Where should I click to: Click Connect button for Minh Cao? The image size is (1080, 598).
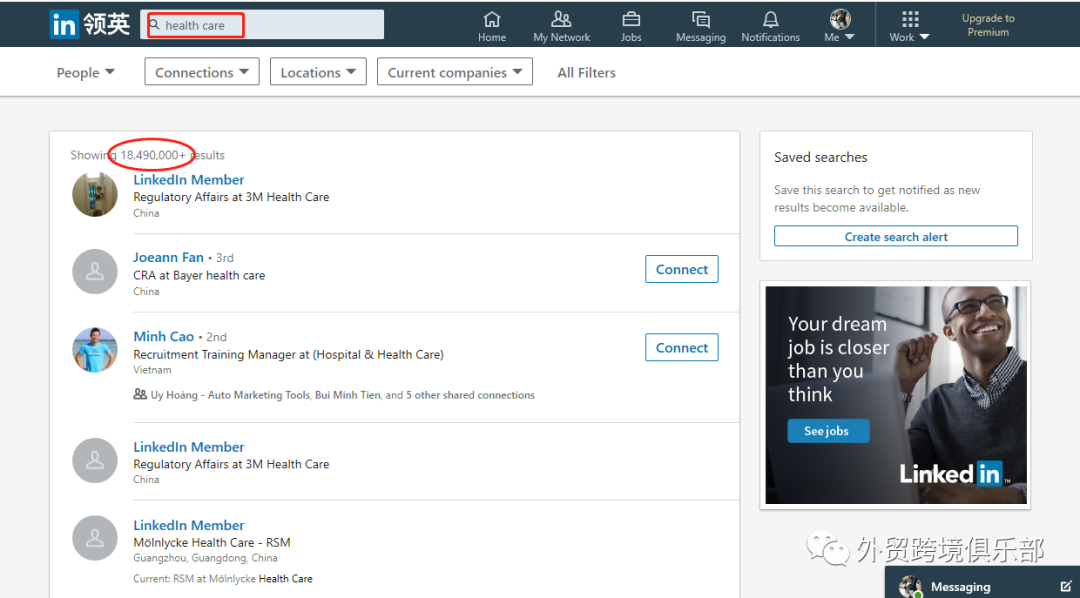pyautogui.click(x=681, y=348)
